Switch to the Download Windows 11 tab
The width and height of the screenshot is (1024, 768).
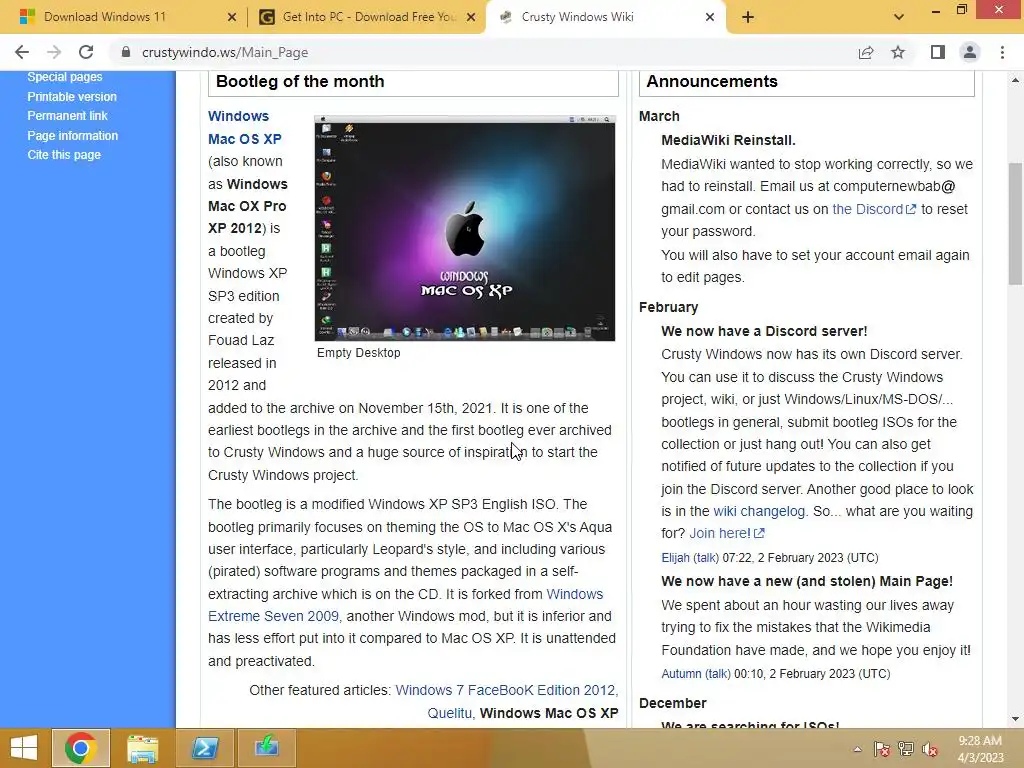124,17
